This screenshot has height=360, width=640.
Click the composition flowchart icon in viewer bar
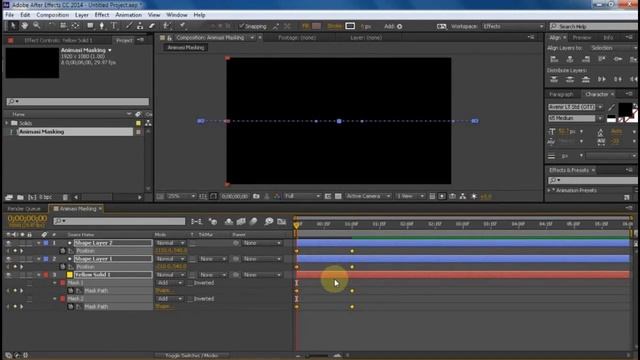(462, 196)
